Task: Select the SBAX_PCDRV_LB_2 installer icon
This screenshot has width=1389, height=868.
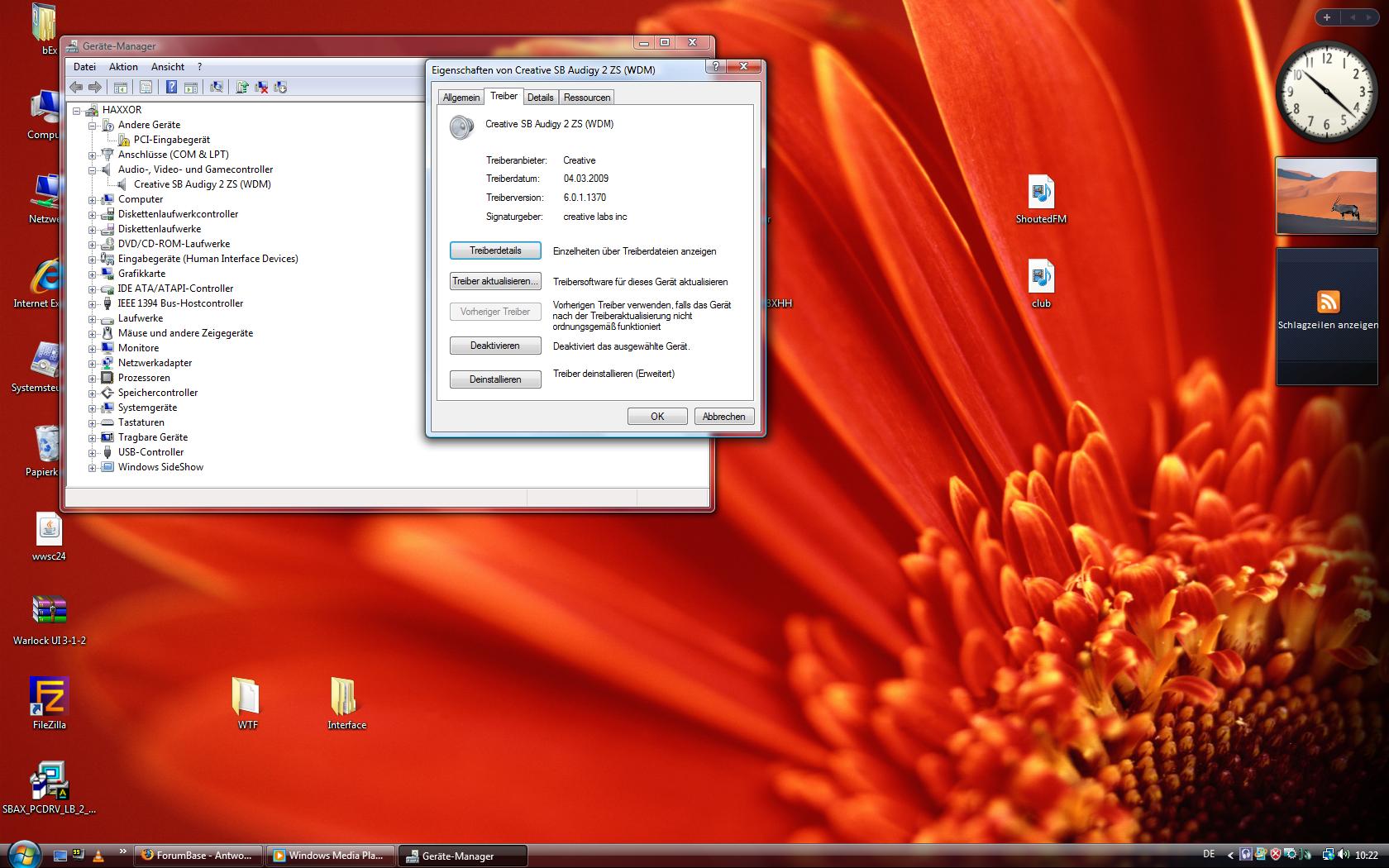Action: point(49,788)
